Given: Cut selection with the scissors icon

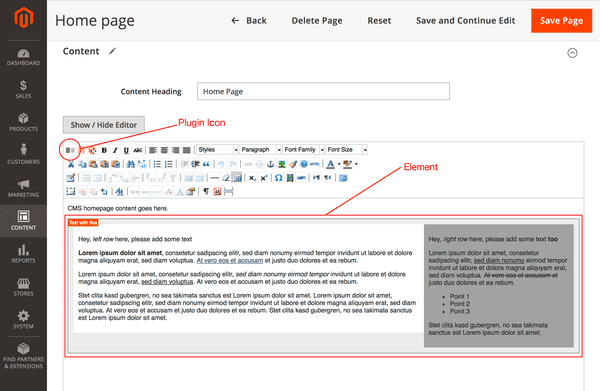Looking at the screenshot, I should coord(71,164).
